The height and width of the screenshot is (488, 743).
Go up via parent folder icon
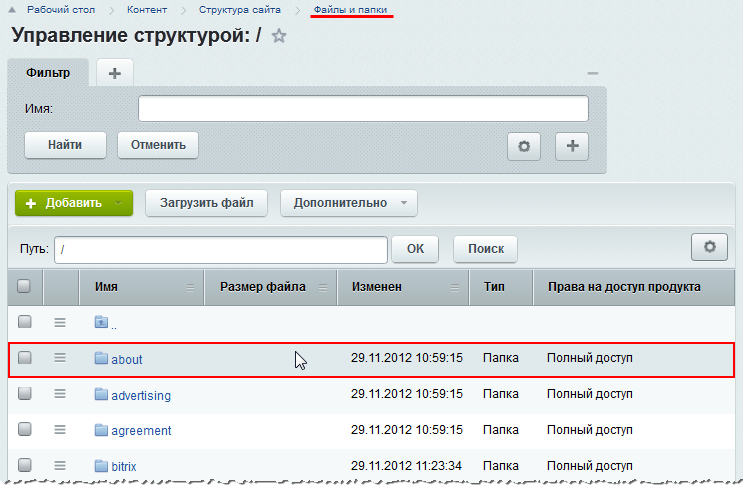(101, 322)
